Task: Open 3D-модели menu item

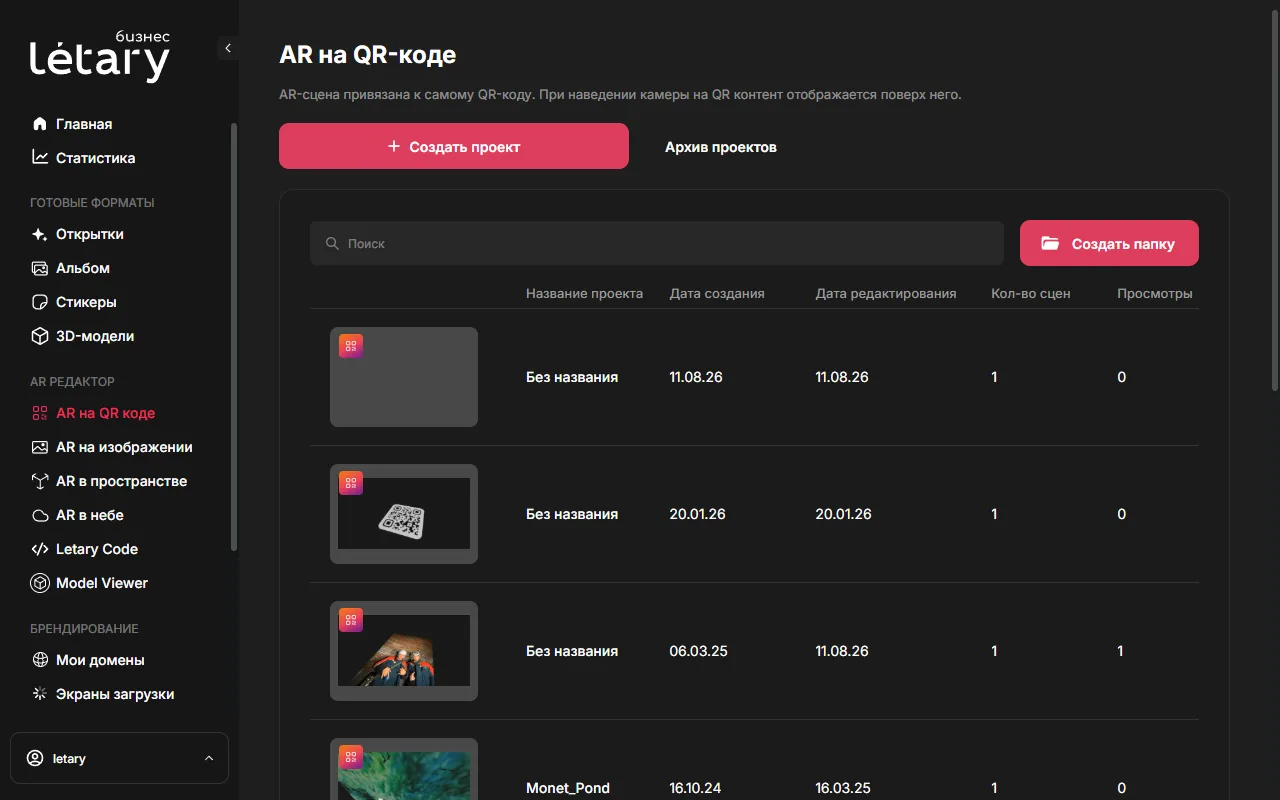Action: pyautogui.click(x=95, y=336)
